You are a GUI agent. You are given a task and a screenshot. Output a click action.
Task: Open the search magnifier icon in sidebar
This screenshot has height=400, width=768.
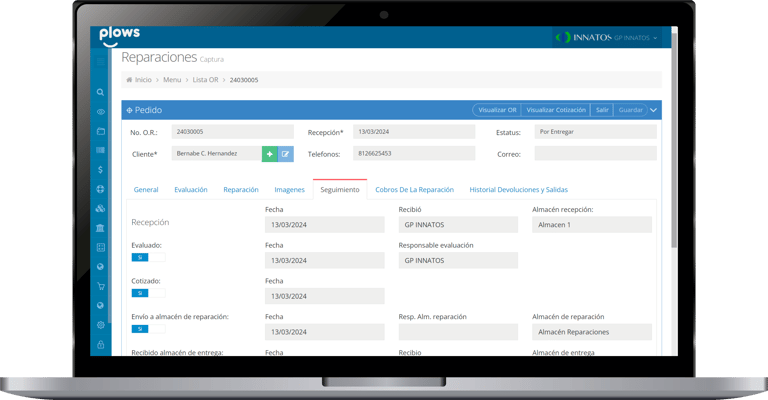(x=100, y=92)
